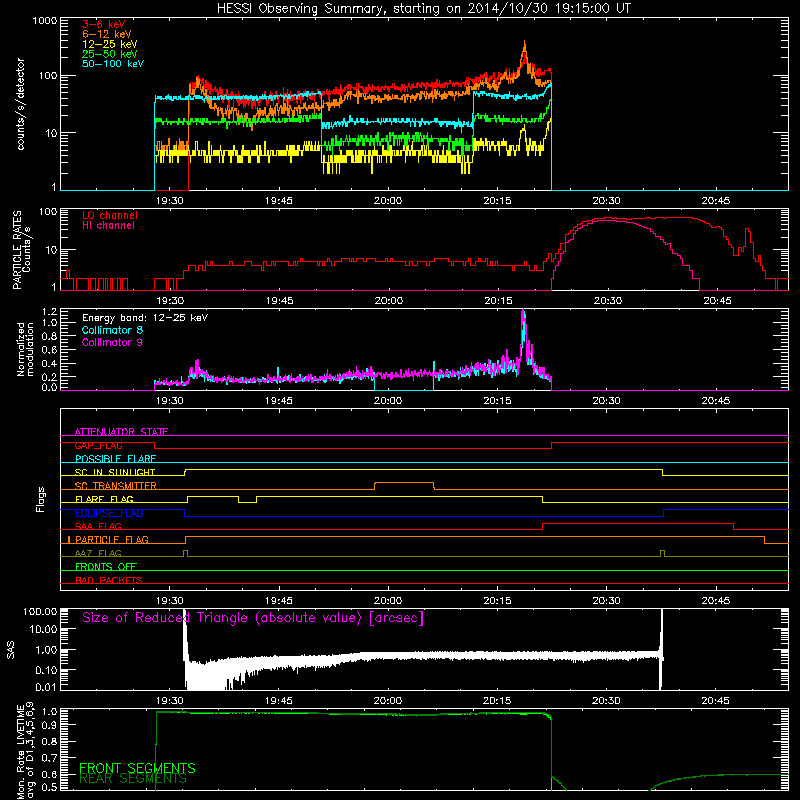
Task: Click the SAS axis label
Action: point(11,650)
